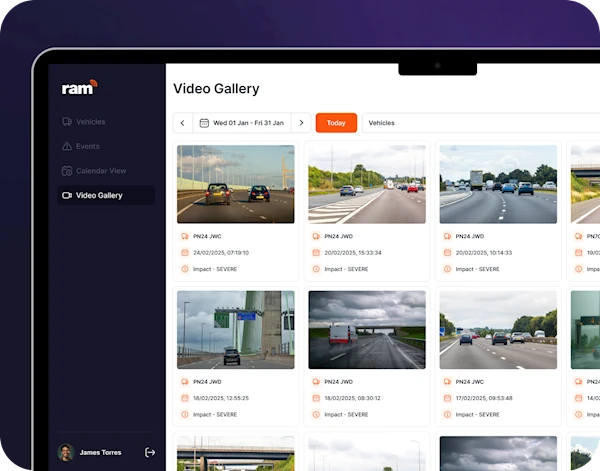This screenshot has width=600, height=471.
Task: Click the Calendar View calendar icon
Action: click(67, 171)
